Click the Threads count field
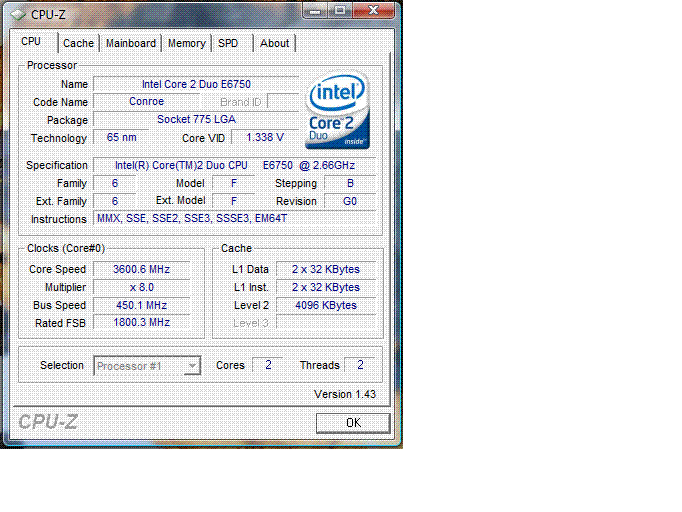Screen dimensions: 682x512 pyautogui.click(x=360, y=365)
